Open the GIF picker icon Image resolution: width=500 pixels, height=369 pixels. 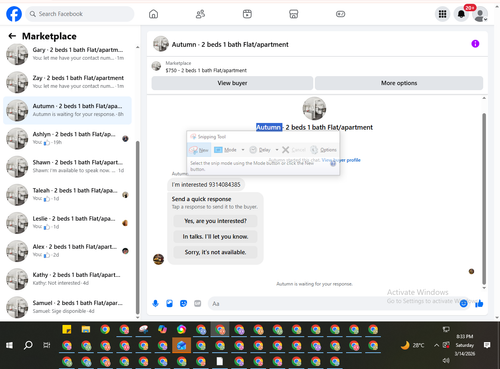(198, 303)
